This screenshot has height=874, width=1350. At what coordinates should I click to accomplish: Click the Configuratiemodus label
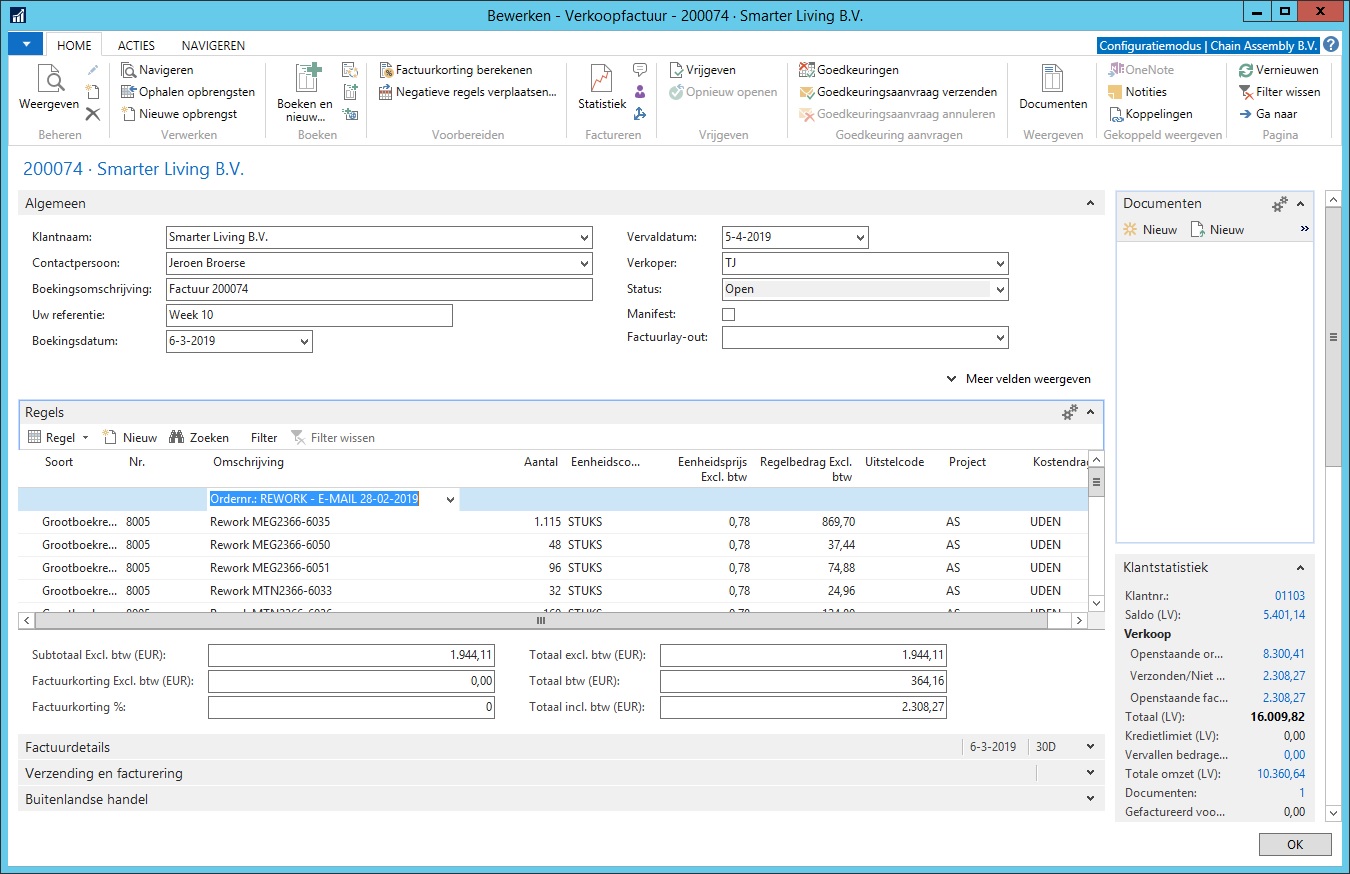click(x=1209, y=46)
